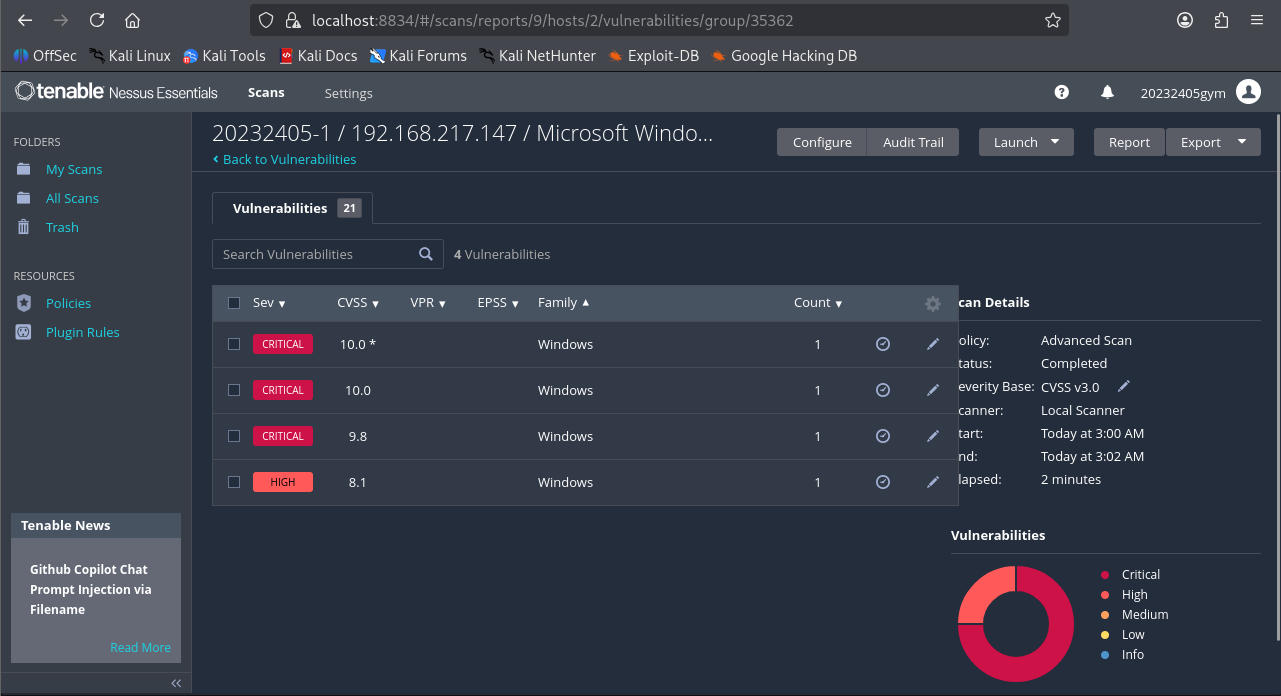Open the table column settings gear icon
This screenshot has width=1281, height=696.
[x=933, y=304]
